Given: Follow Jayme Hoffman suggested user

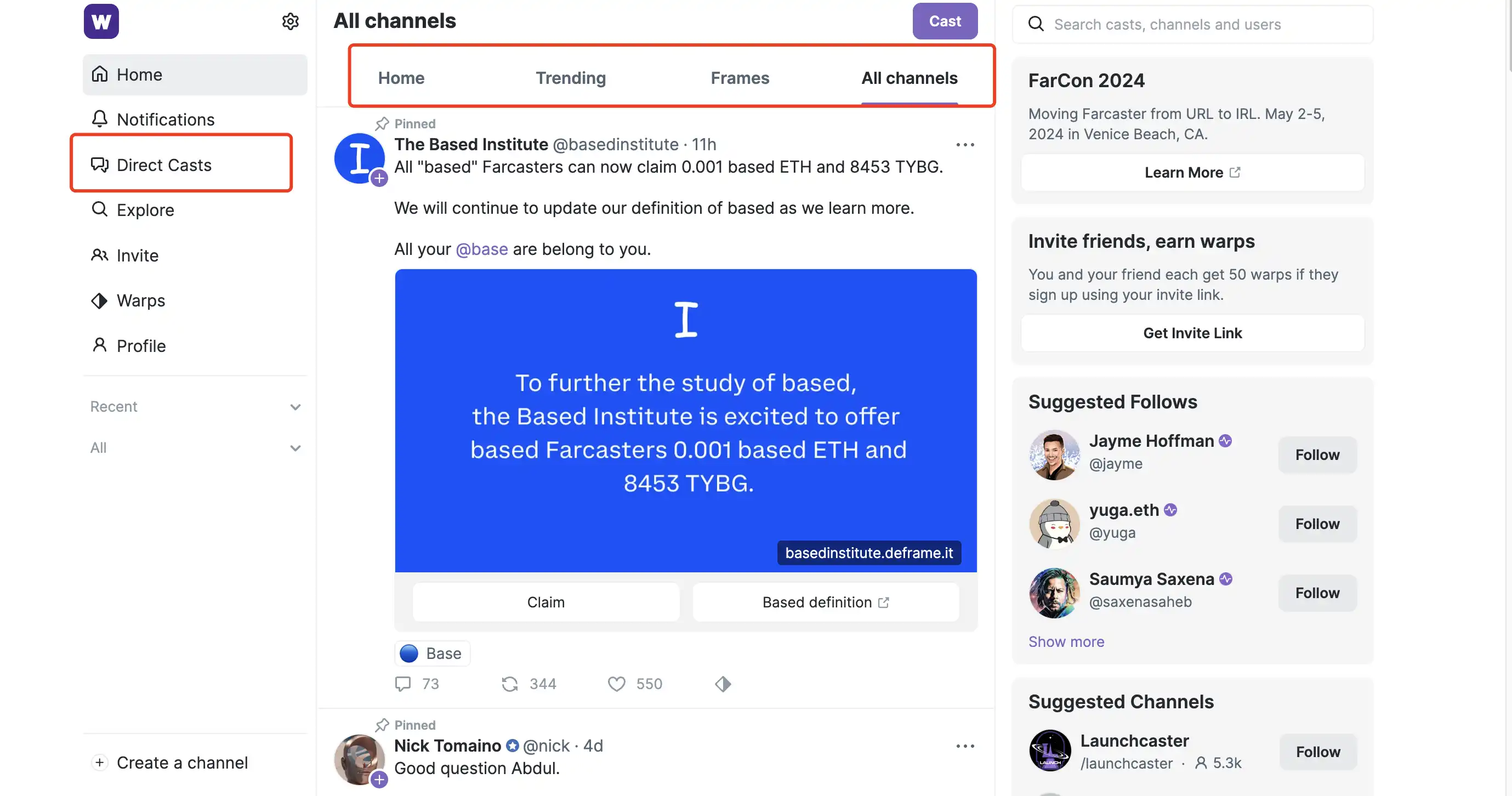Looking at the screenshot, I should click(x=1317, y=454).
